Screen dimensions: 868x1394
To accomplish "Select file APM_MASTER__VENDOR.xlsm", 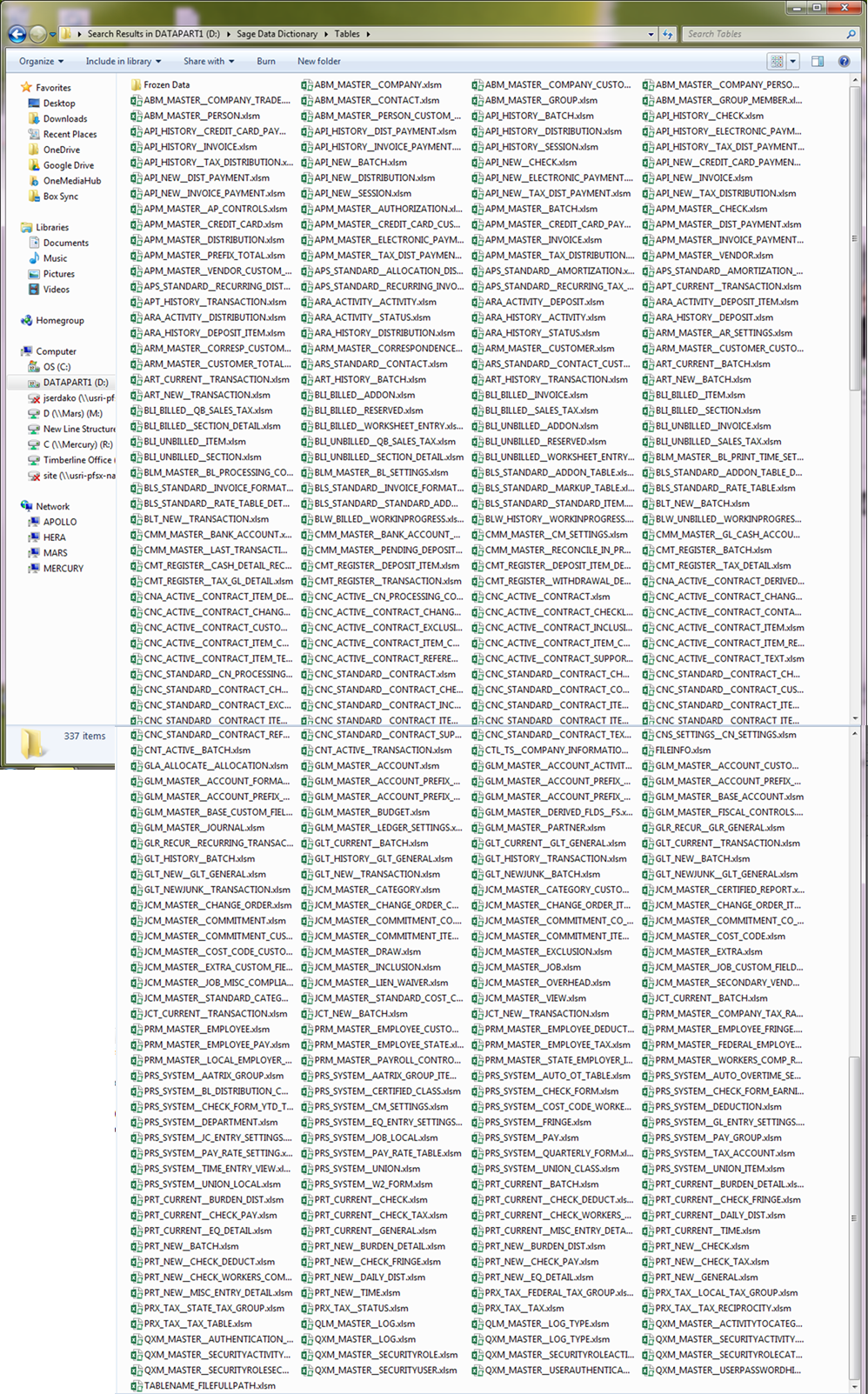I will point(708,256).
